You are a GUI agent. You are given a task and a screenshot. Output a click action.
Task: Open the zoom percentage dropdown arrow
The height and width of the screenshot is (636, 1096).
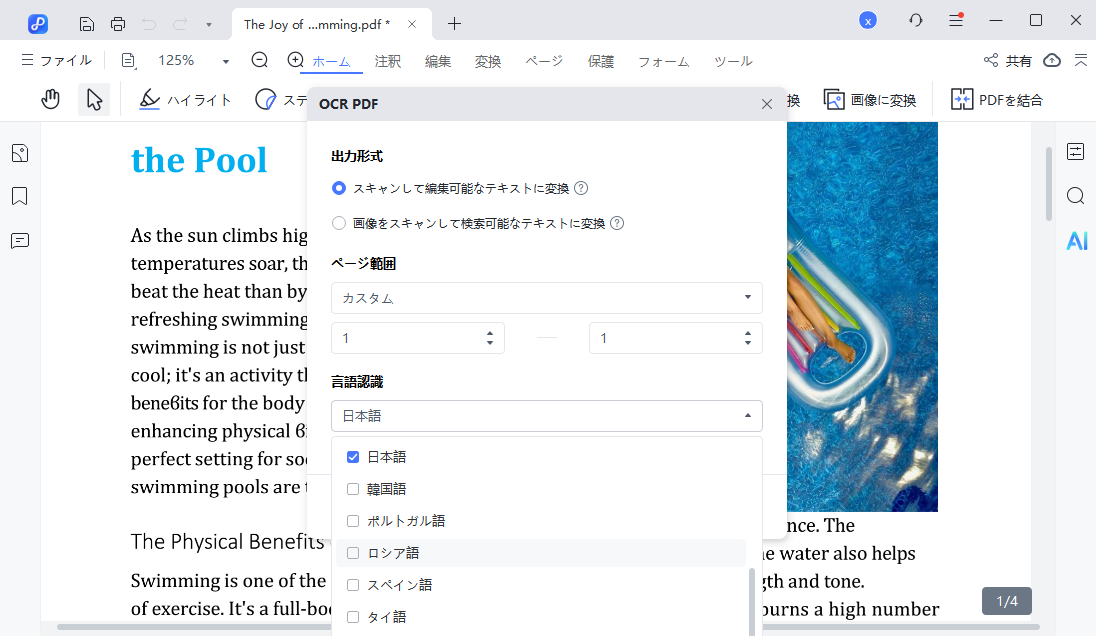224,60
